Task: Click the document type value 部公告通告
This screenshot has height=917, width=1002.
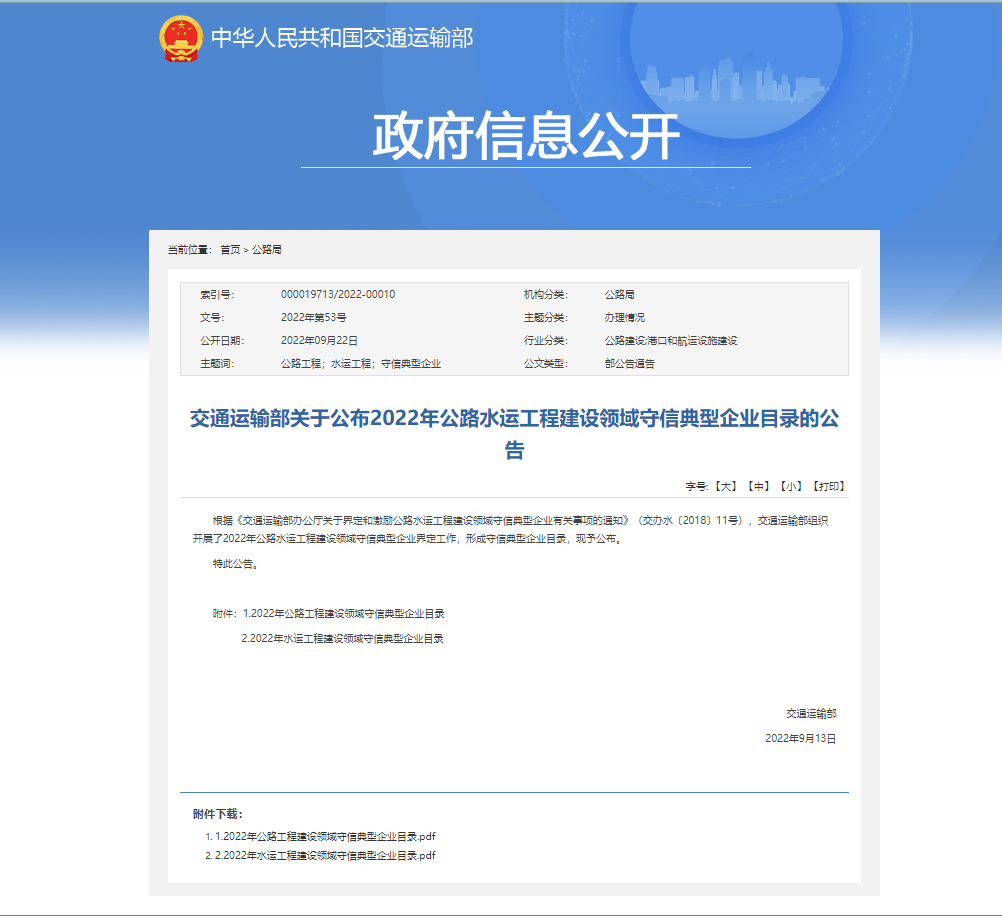Action: click(629, 363)
